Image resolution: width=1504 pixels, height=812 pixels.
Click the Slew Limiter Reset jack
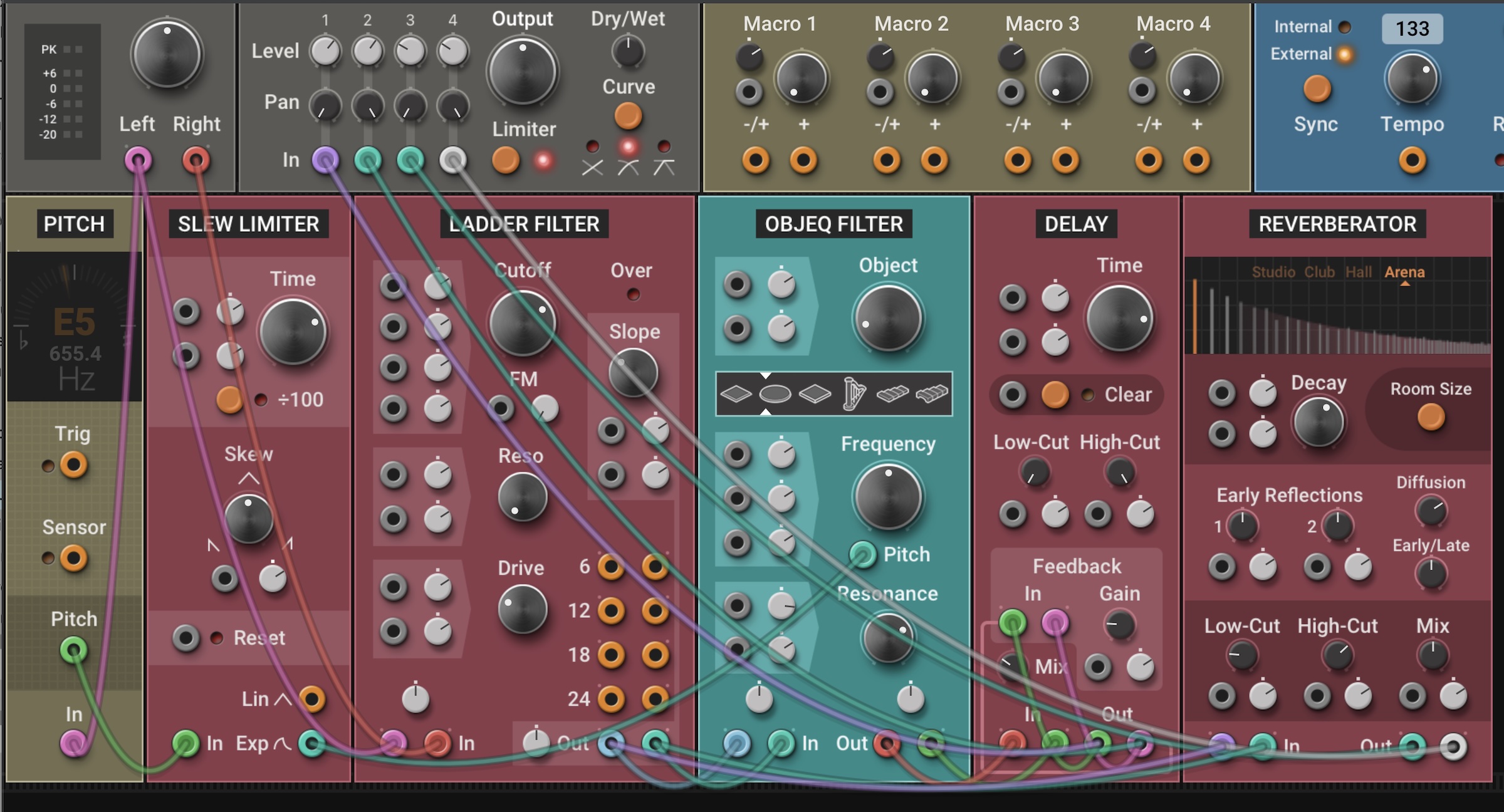[186, 638]
